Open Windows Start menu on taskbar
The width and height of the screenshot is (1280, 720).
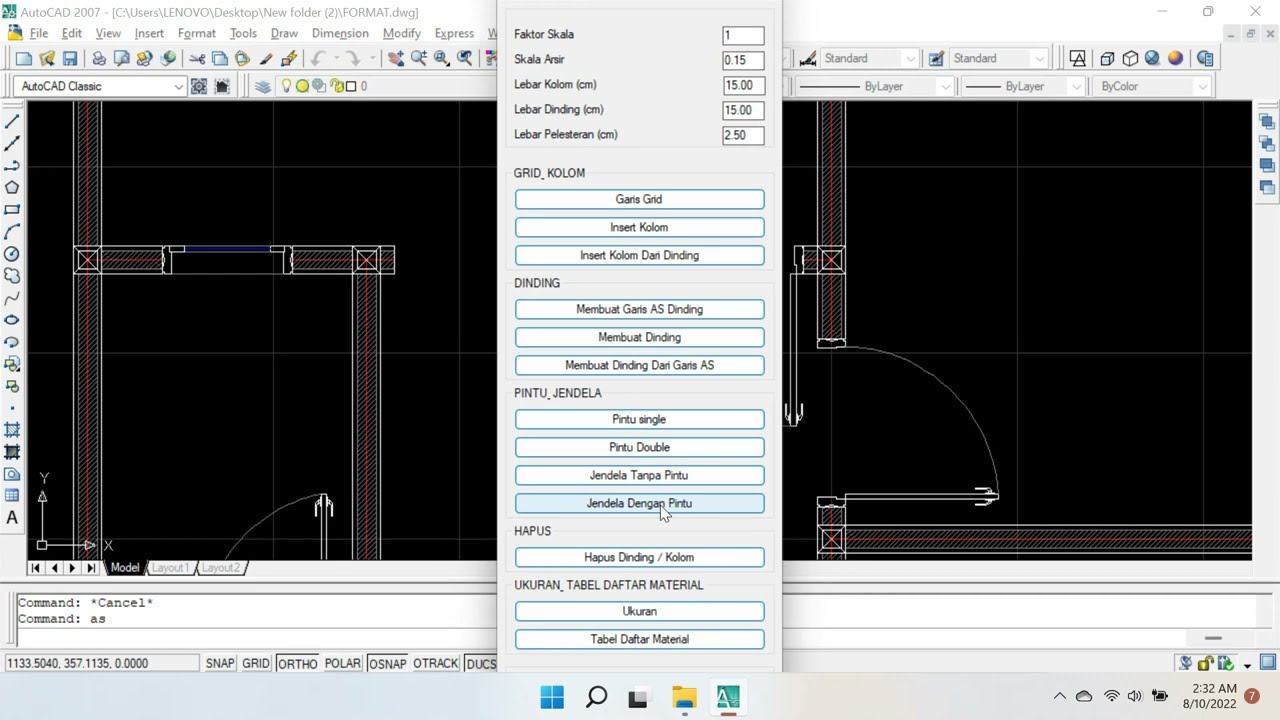(x=552, y=697)
